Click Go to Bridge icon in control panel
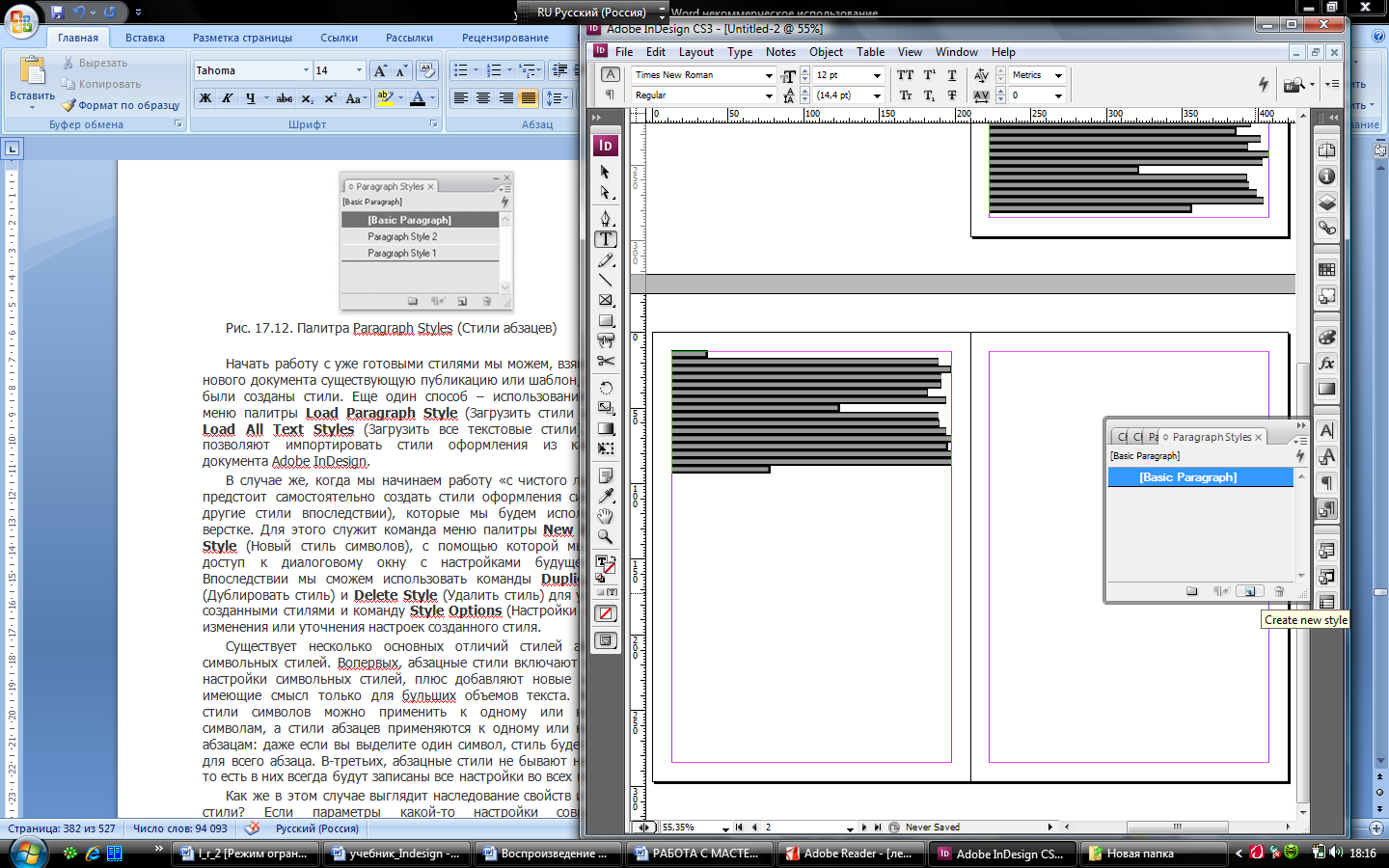The image size is (1389, 868). [x=1294, y=85]
